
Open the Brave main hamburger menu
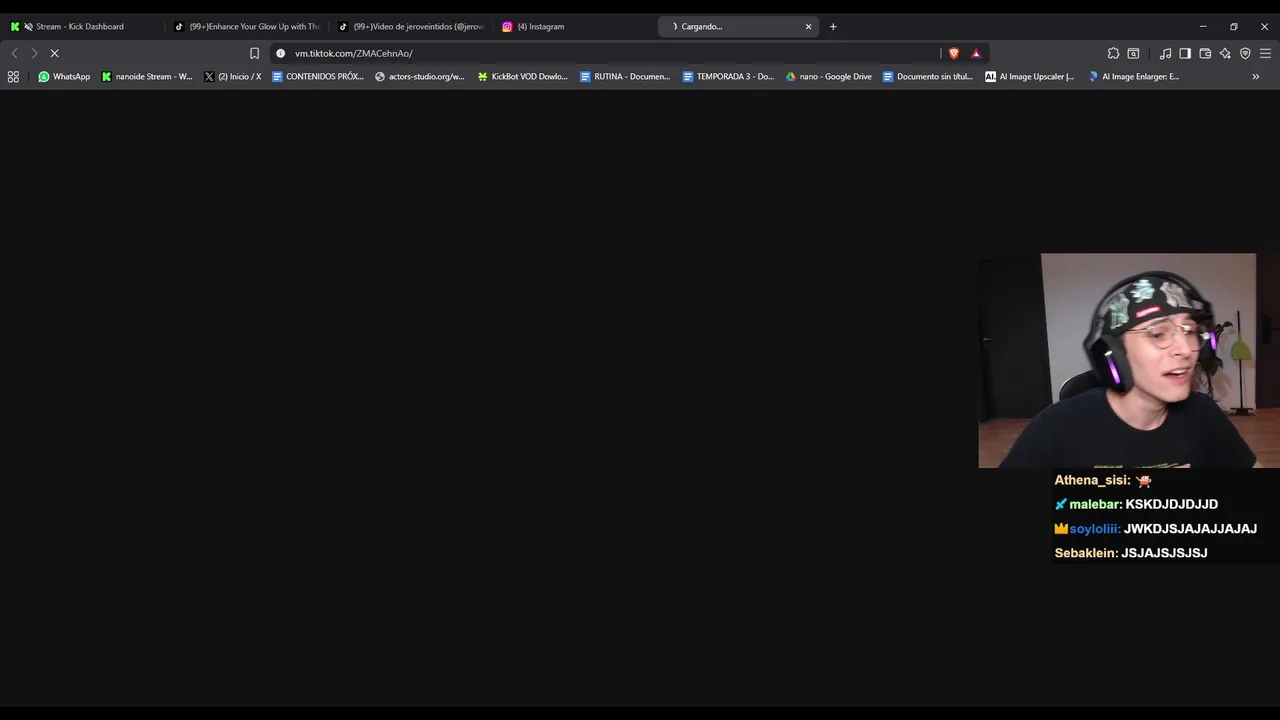coord(1265,53)
